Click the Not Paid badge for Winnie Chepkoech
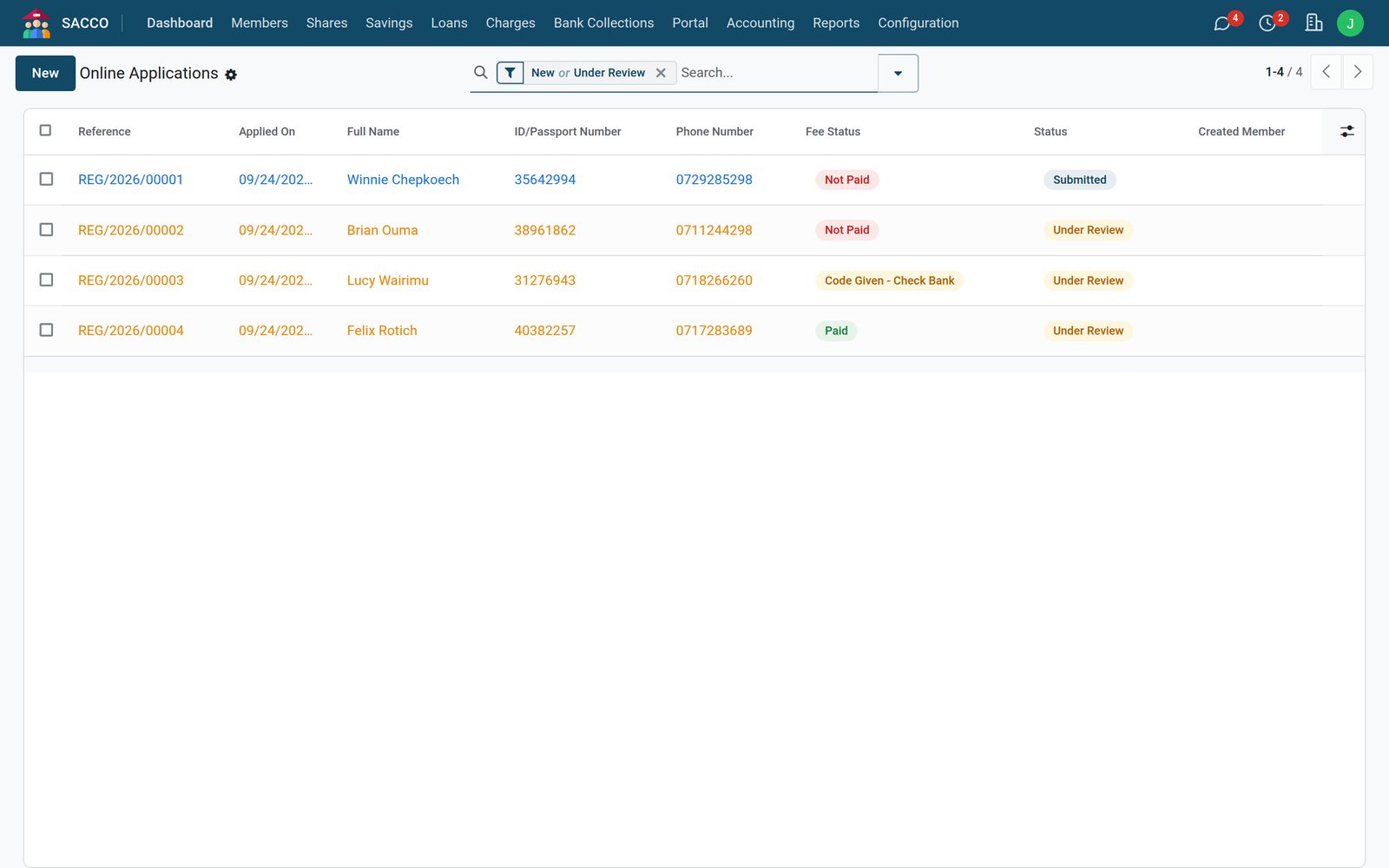 pos(846,180)
